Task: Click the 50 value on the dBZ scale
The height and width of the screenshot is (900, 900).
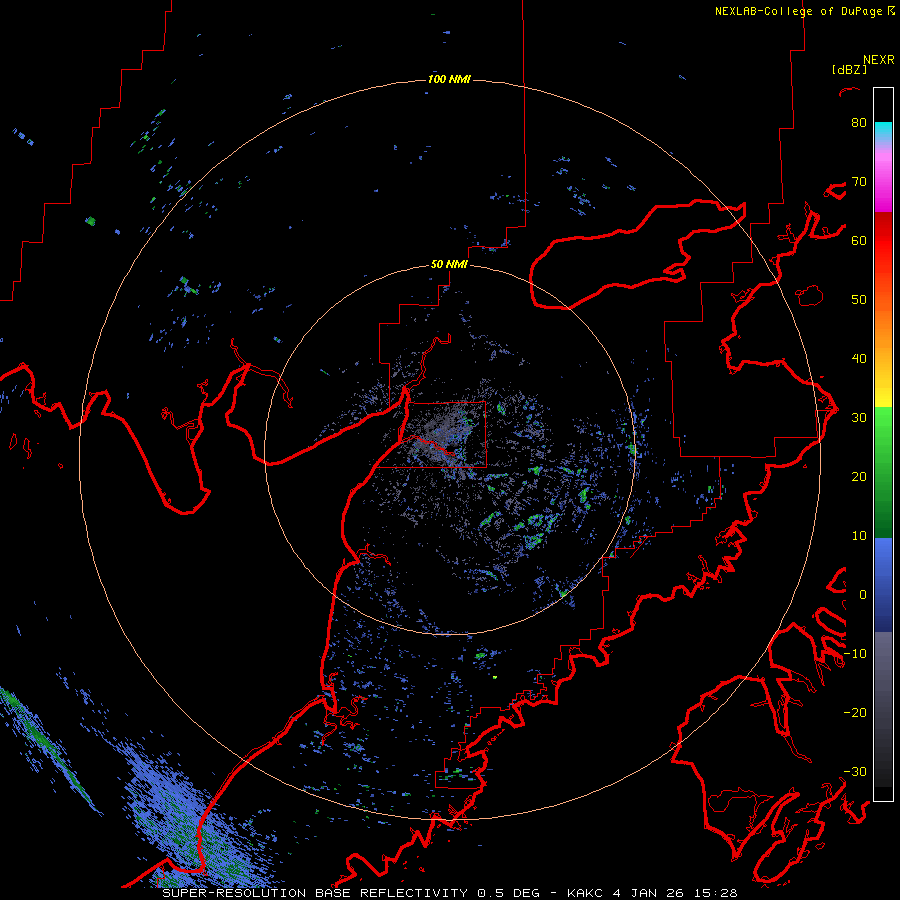Action: 859,300
